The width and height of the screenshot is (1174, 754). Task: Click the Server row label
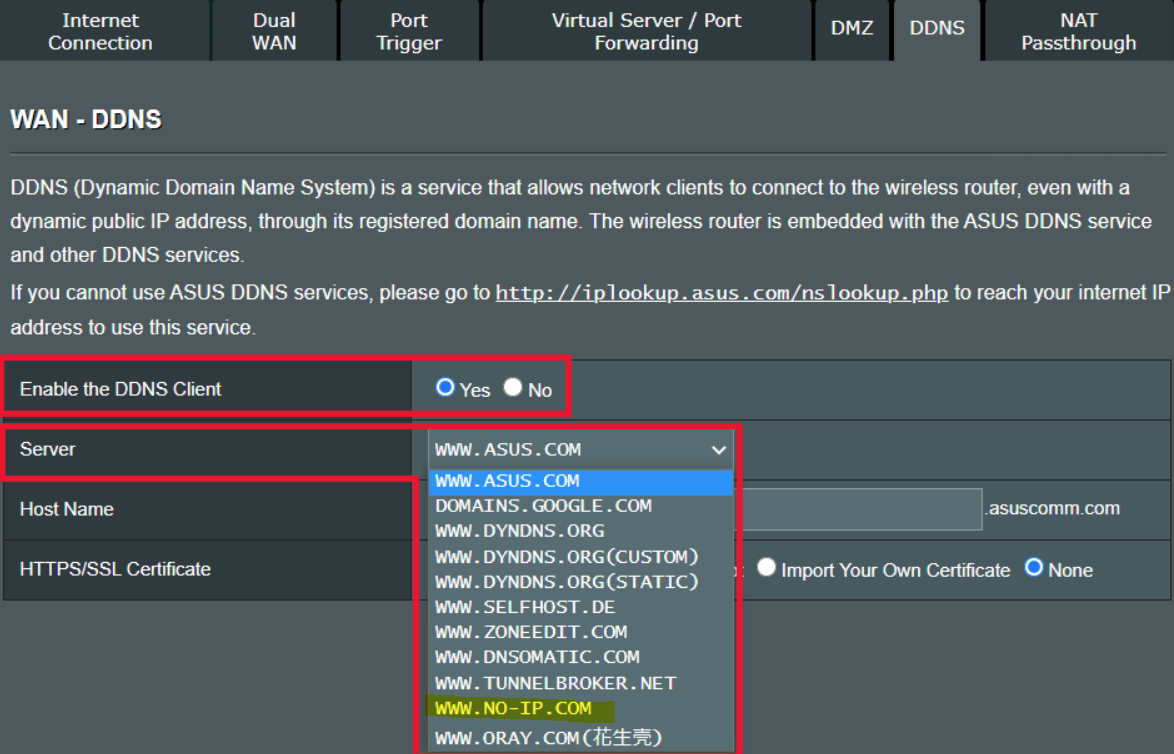[47, 449]
